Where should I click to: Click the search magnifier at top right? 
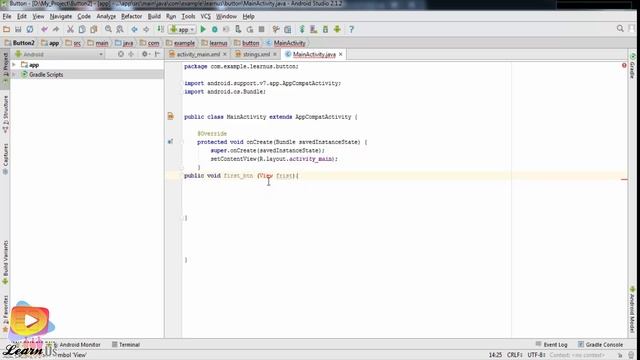tap(620, 29)
